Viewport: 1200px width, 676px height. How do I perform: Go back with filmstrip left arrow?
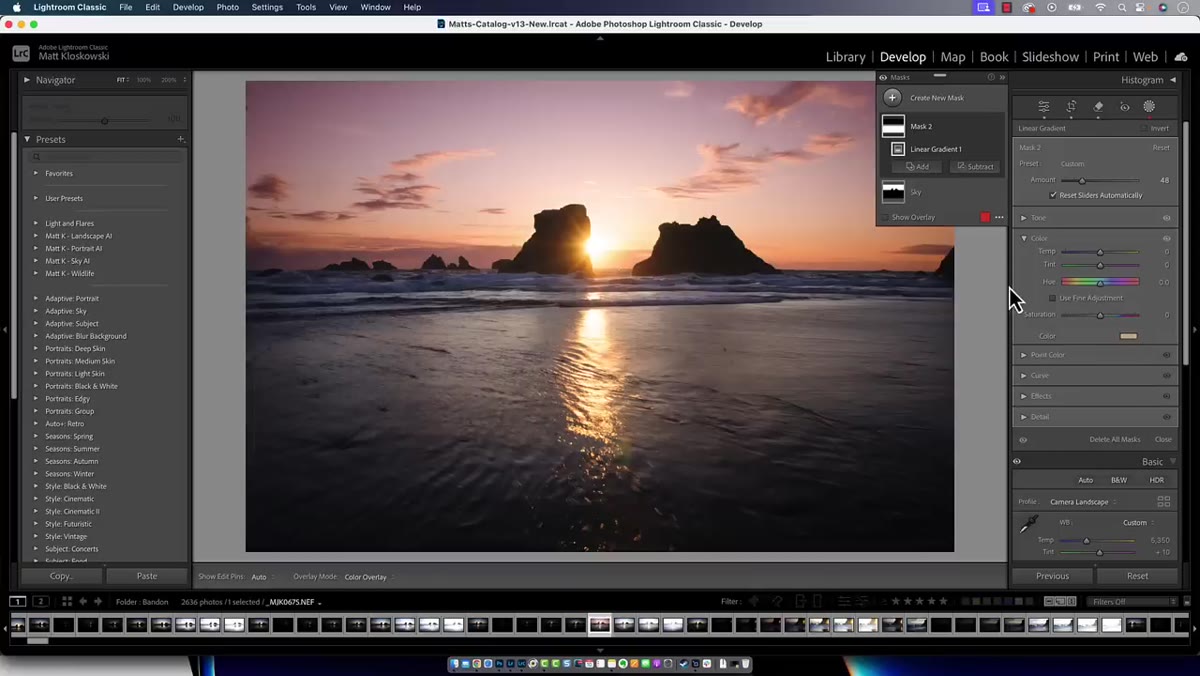83,601
